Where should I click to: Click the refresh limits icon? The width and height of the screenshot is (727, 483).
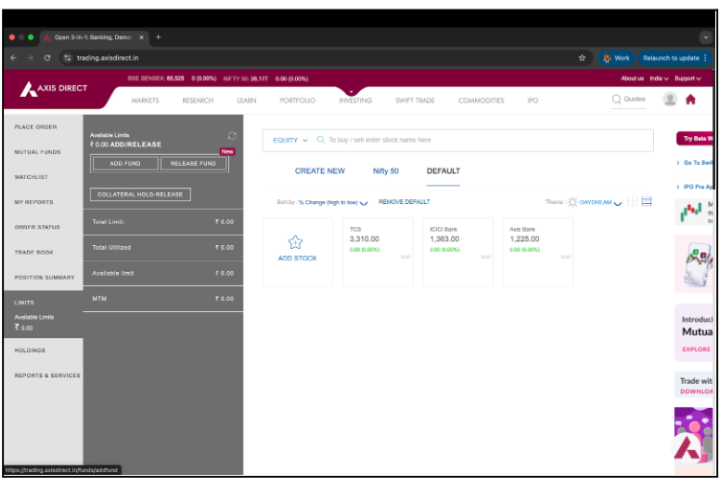click(232, 135)
